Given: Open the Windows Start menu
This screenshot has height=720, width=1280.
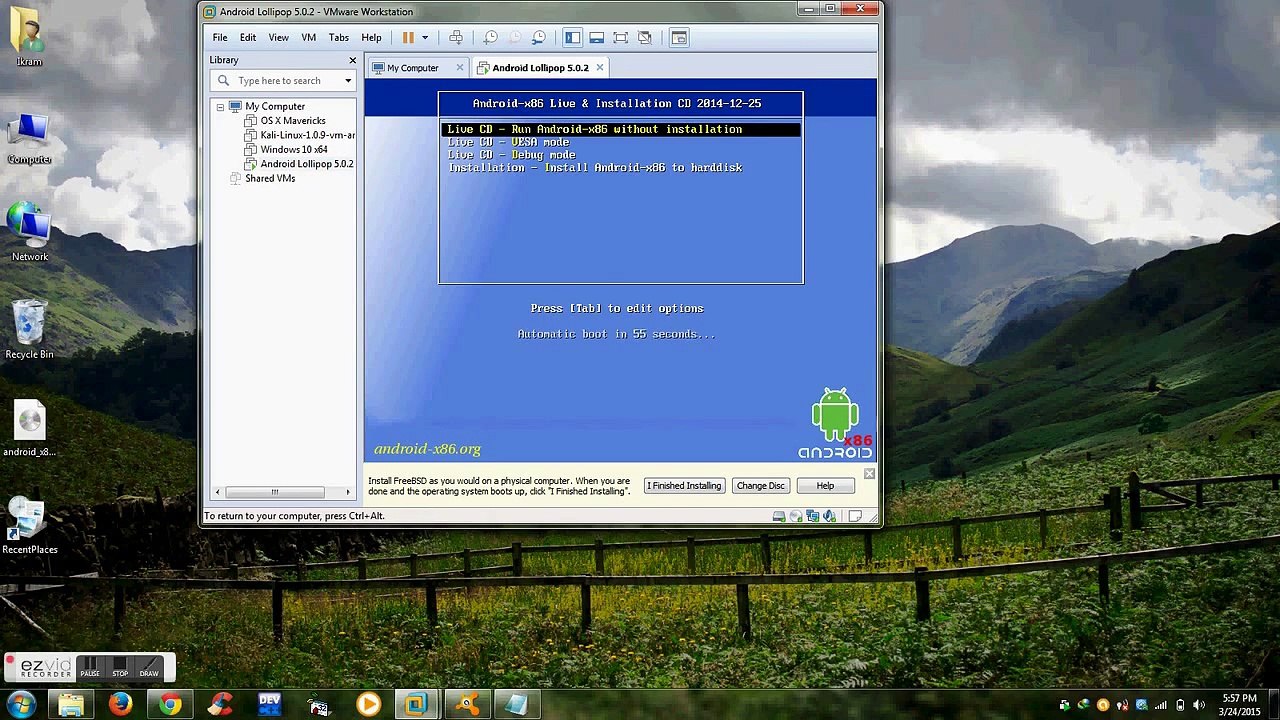Looking at the screenshot, I should pyautogui.click(x=21, y=704).
